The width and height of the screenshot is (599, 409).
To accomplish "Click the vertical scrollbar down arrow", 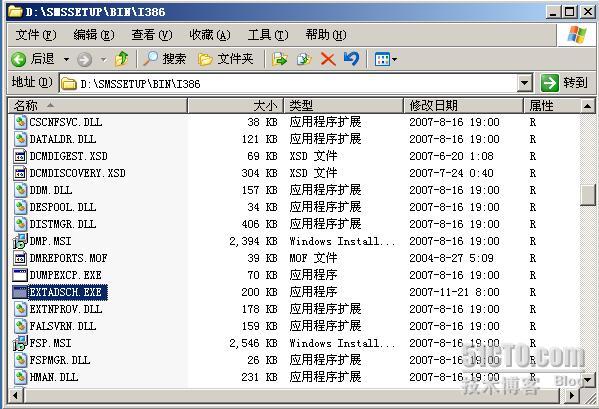I will tap(587, 380).
